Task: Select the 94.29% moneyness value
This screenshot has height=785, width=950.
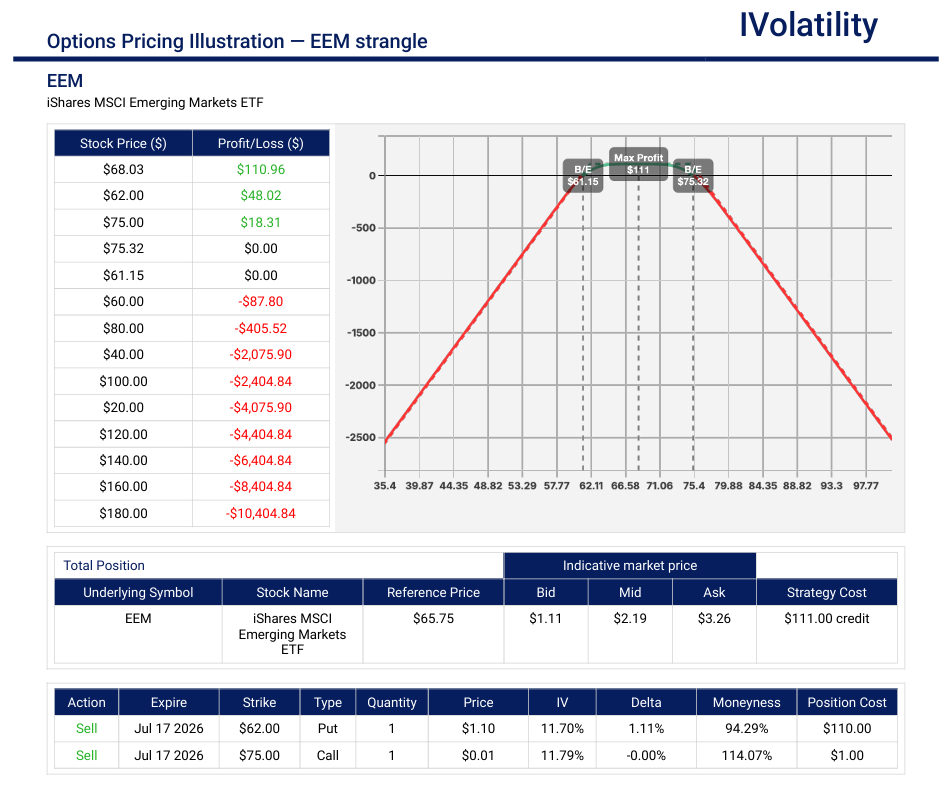Action: [746, 729]
